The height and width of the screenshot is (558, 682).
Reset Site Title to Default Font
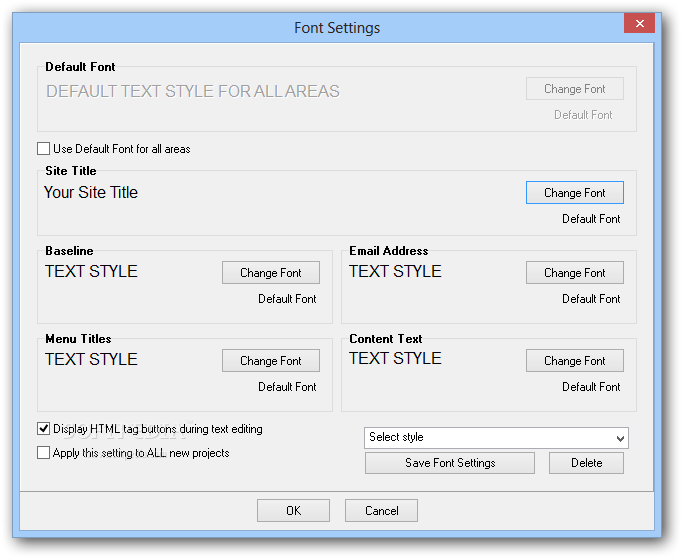[x=591, y=219]
